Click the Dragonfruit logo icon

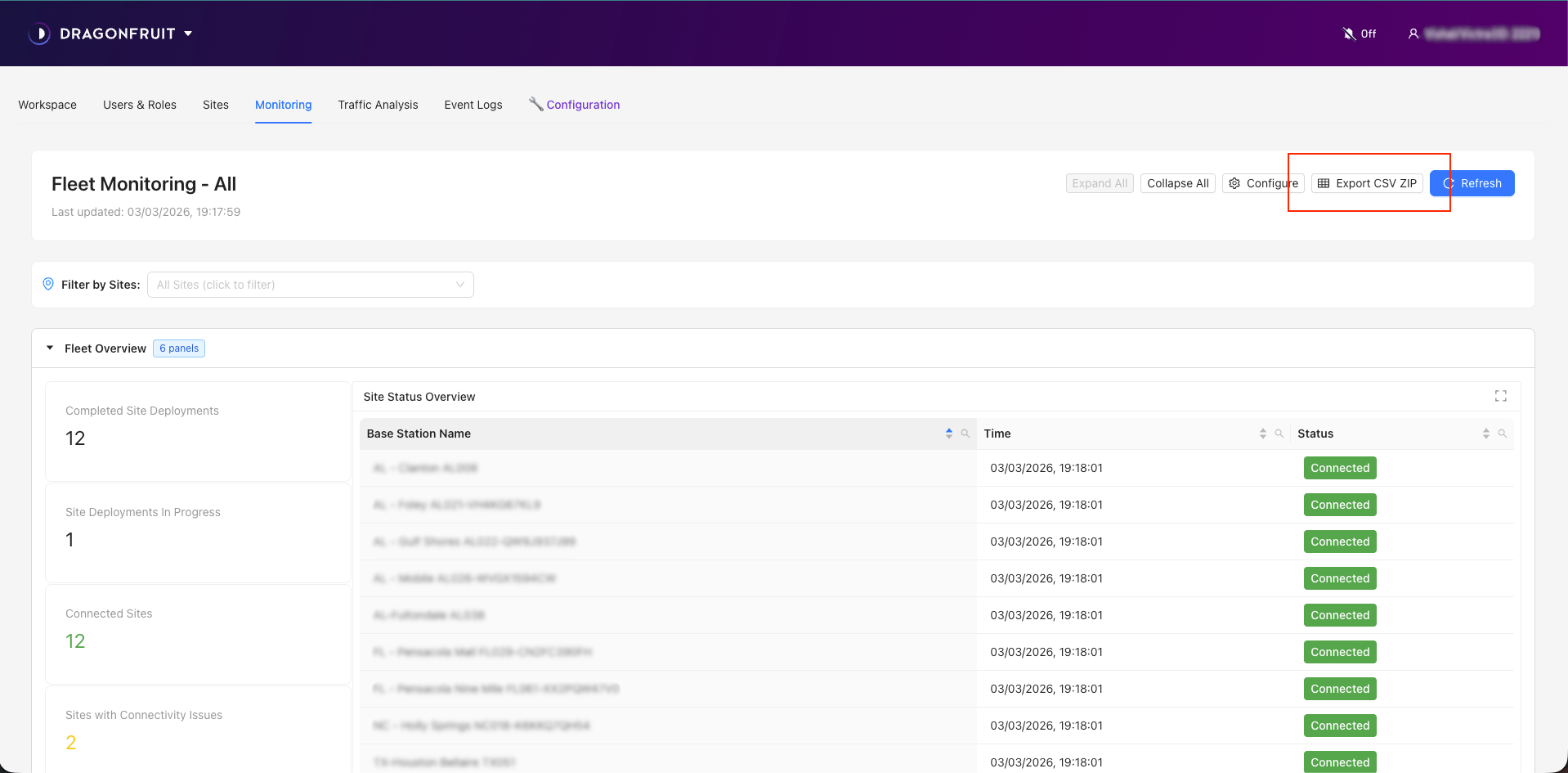(39, 34)
